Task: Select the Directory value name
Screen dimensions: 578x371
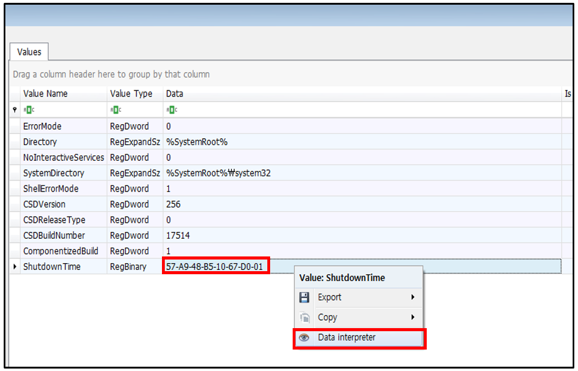Action: (x=40, y=142)
